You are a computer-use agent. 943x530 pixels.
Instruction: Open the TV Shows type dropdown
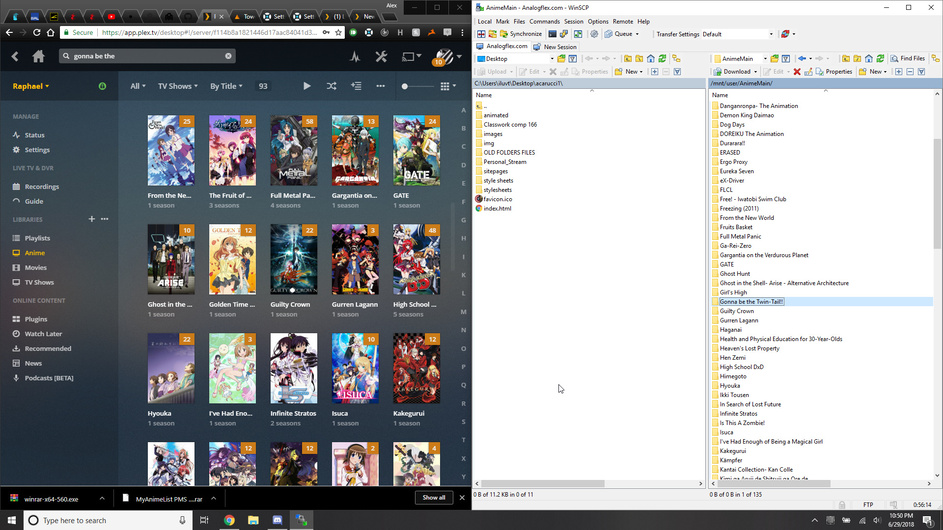pos(177,86)
